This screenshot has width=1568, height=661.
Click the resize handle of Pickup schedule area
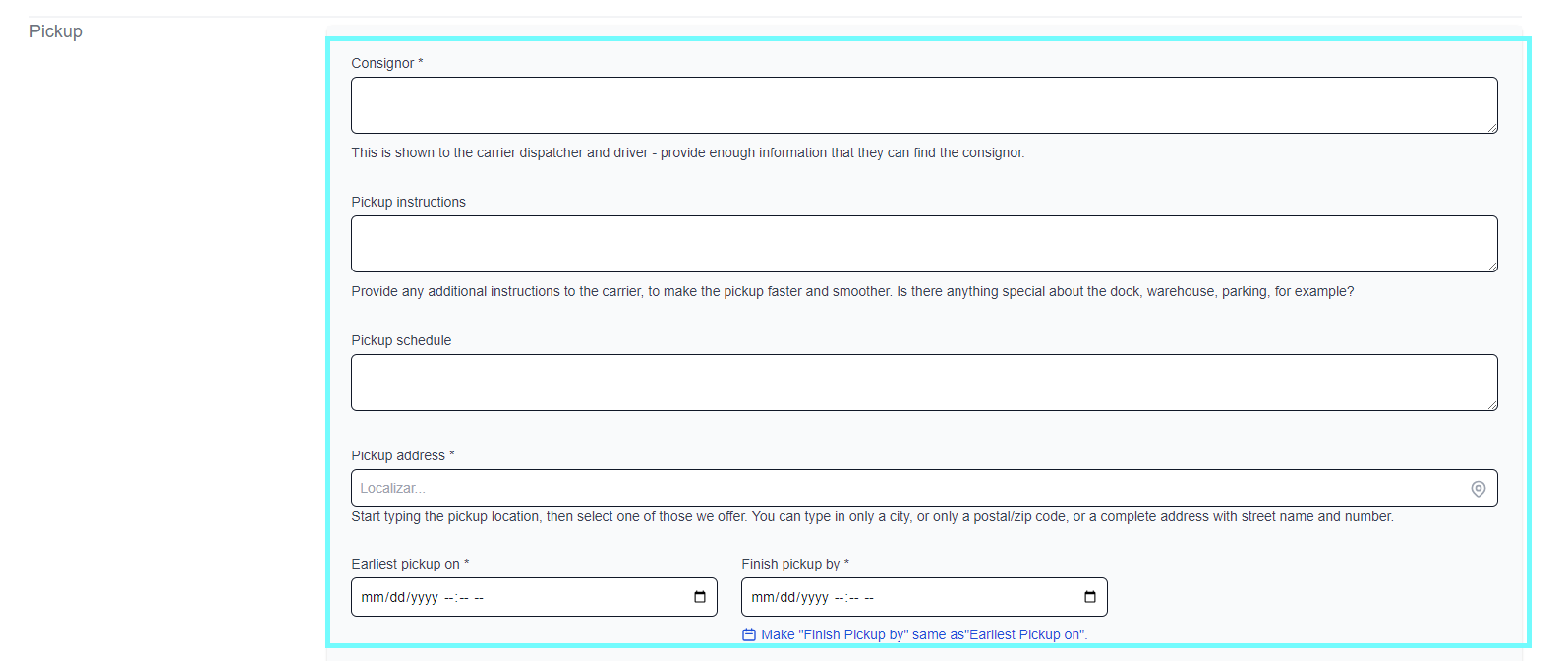1492,405
